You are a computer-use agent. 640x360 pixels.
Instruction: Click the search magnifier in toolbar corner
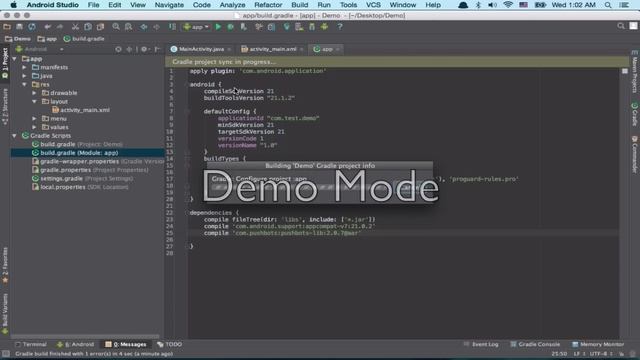pos(621,26)
